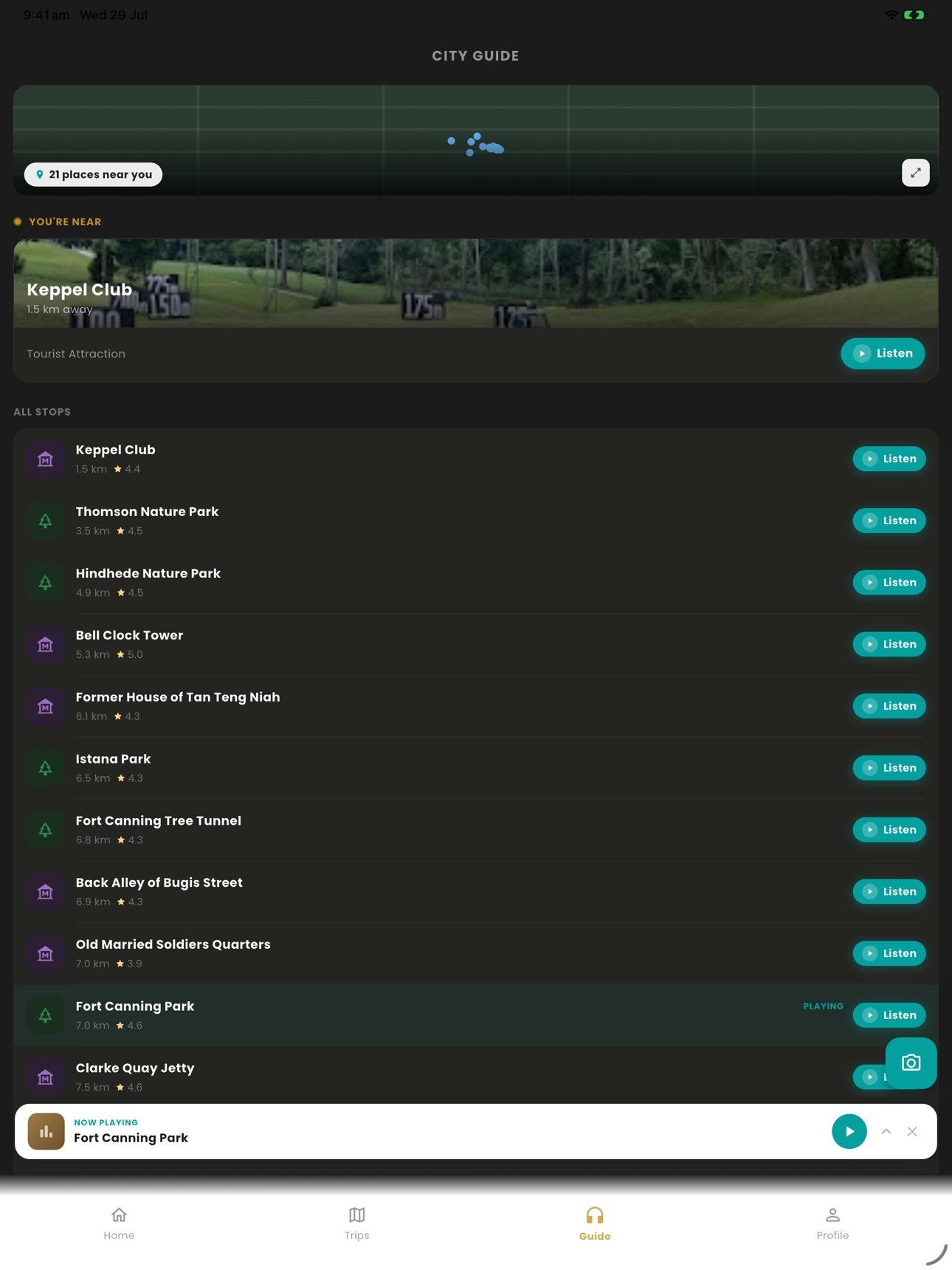This screenshot has width=952, height=1270.
Task: Tap the Old Married Soldiers Quarters icon
Action: click(46, 954)
